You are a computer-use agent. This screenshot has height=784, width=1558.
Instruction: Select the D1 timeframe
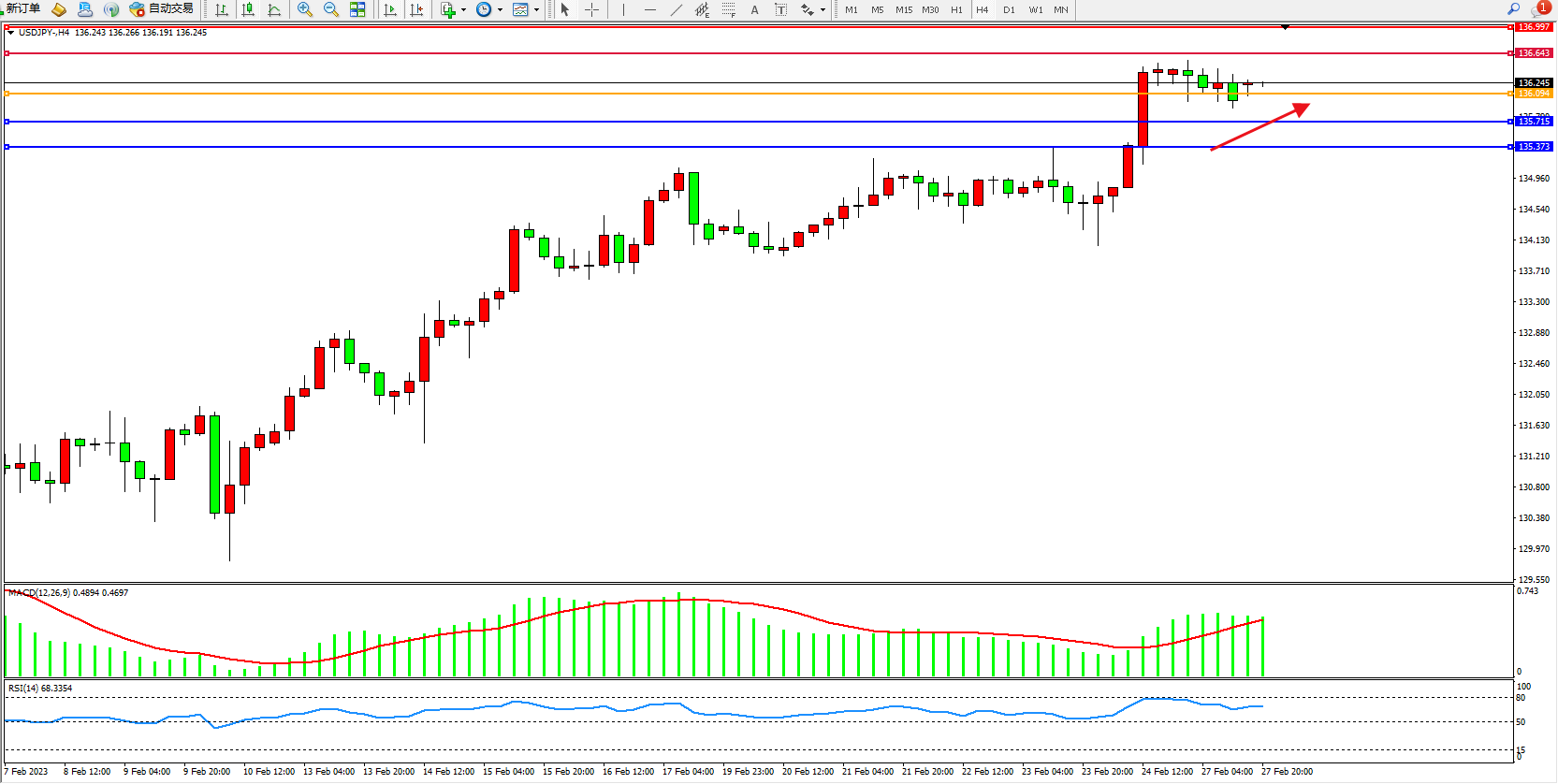point(1009,10)
